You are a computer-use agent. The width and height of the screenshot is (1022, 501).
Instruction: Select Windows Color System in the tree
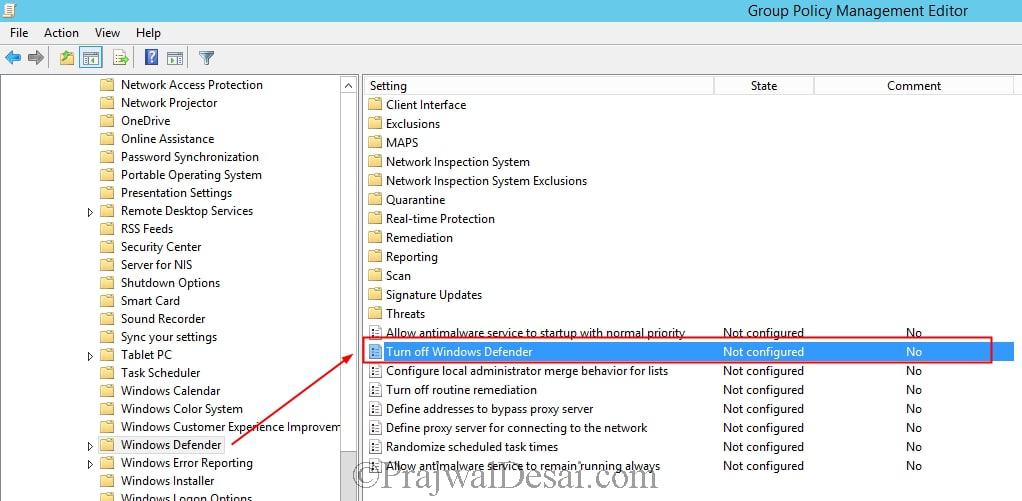point(181,409)
